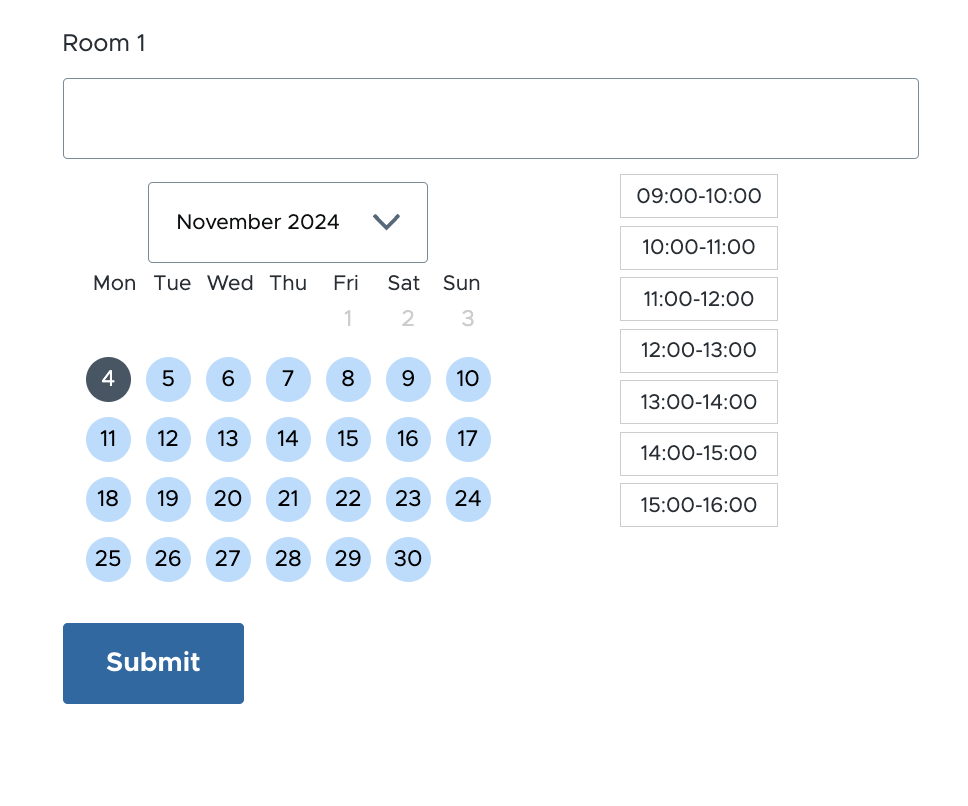Pick November 17 on the calendar
The width and height of the screenshot is (968, 806).
coord(468,439)
